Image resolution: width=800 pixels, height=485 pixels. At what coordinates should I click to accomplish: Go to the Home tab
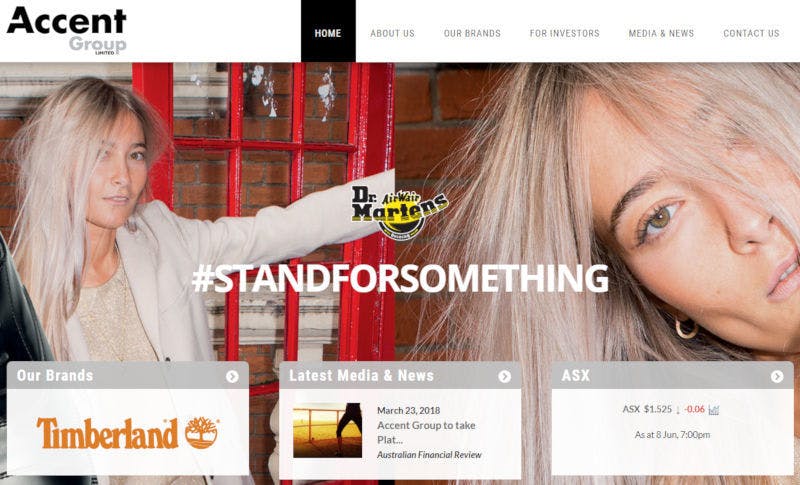[x=328, y=31]
